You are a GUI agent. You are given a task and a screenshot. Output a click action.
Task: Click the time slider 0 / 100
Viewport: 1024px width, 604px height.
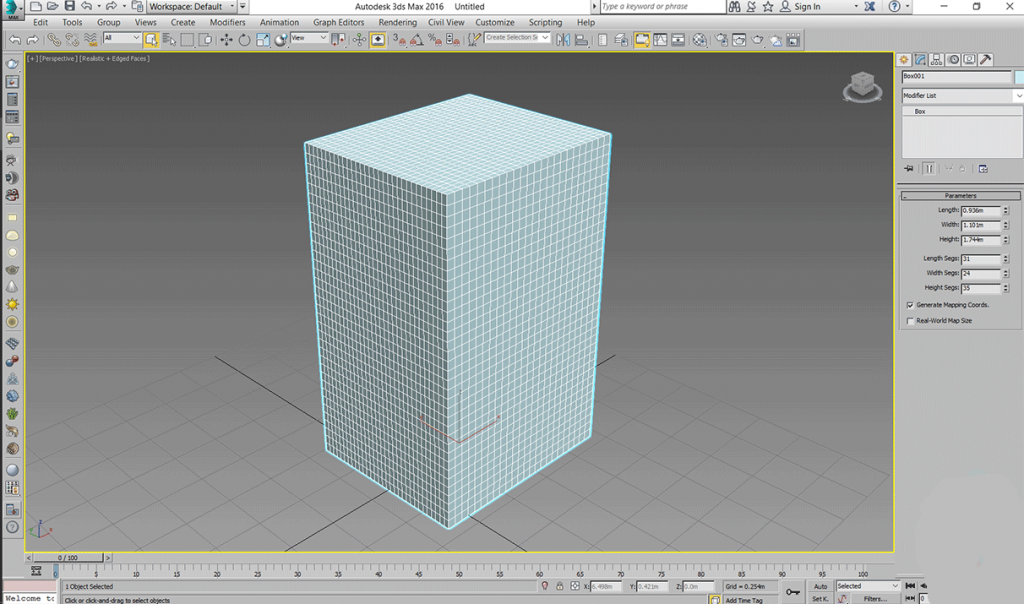(x=68, y=558)
